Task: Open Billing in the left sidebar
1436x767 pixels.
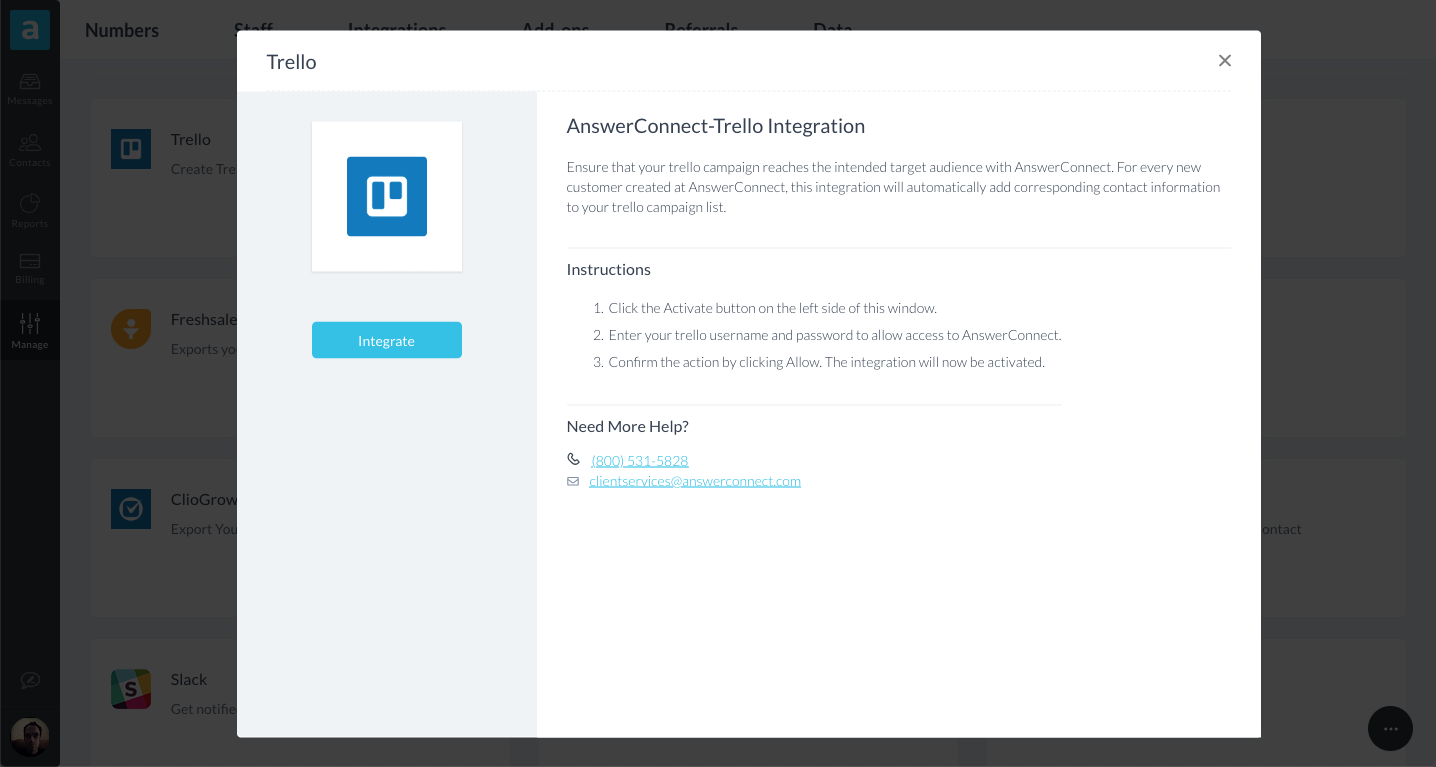Action: pos(30,268)
